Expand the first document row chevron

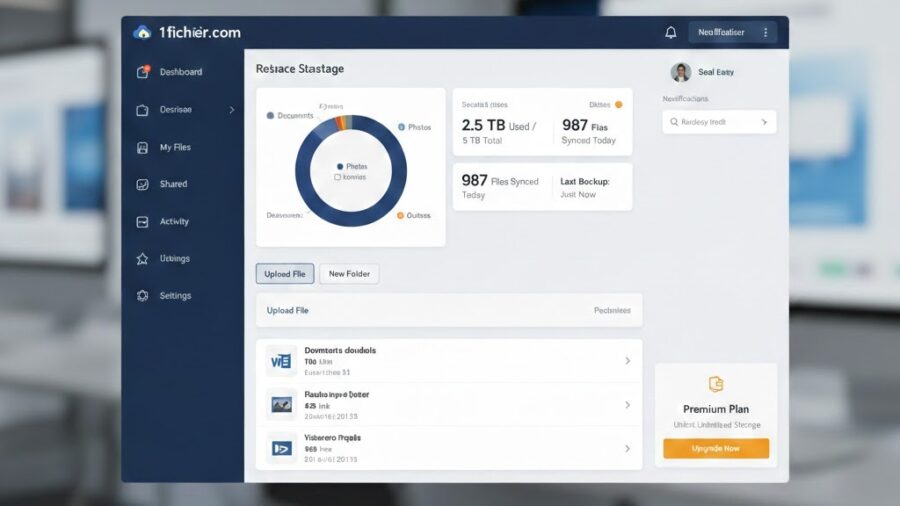pos(627,361)
